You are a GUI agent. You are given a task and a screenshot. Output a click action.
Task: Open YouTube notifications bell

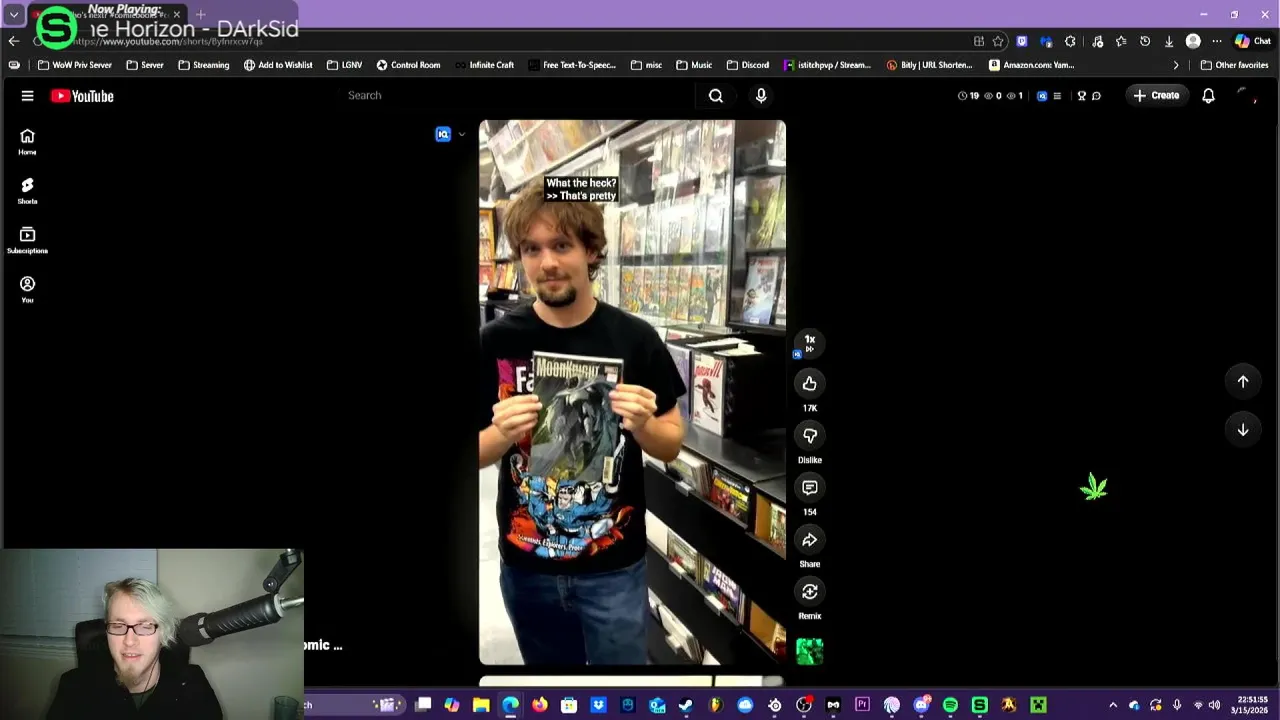coord(1208,96)
